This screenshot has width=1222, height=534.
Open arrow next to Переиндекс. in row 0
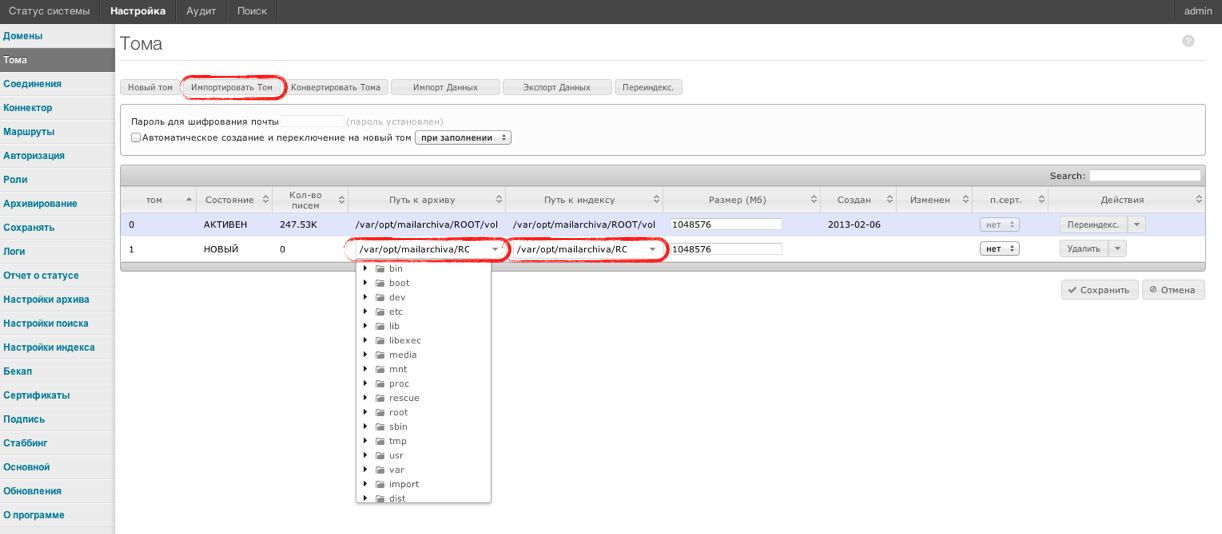tap(1136, 225)
